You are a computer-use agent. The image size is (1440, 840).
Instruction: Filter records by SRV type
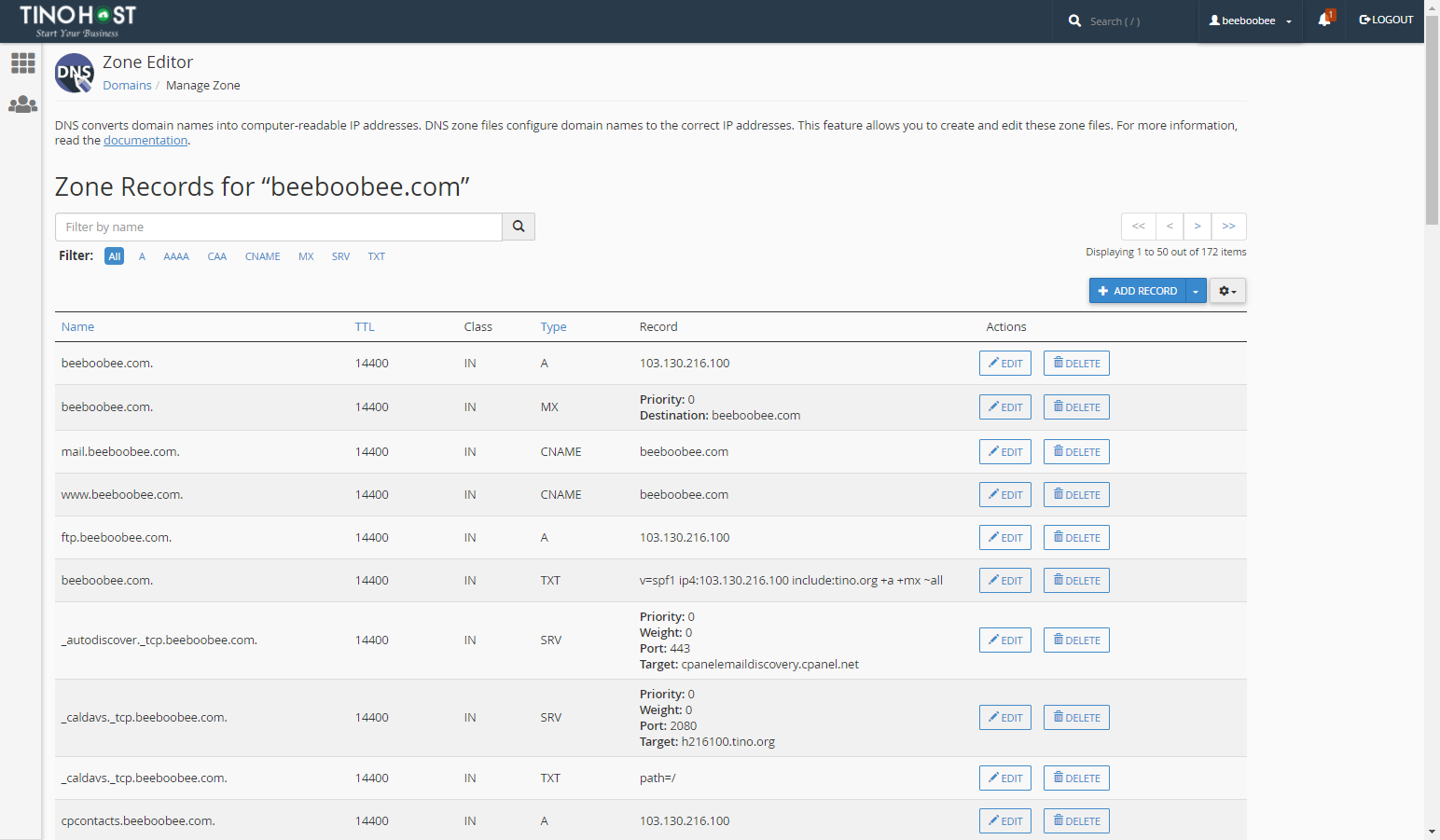(341, 256)
